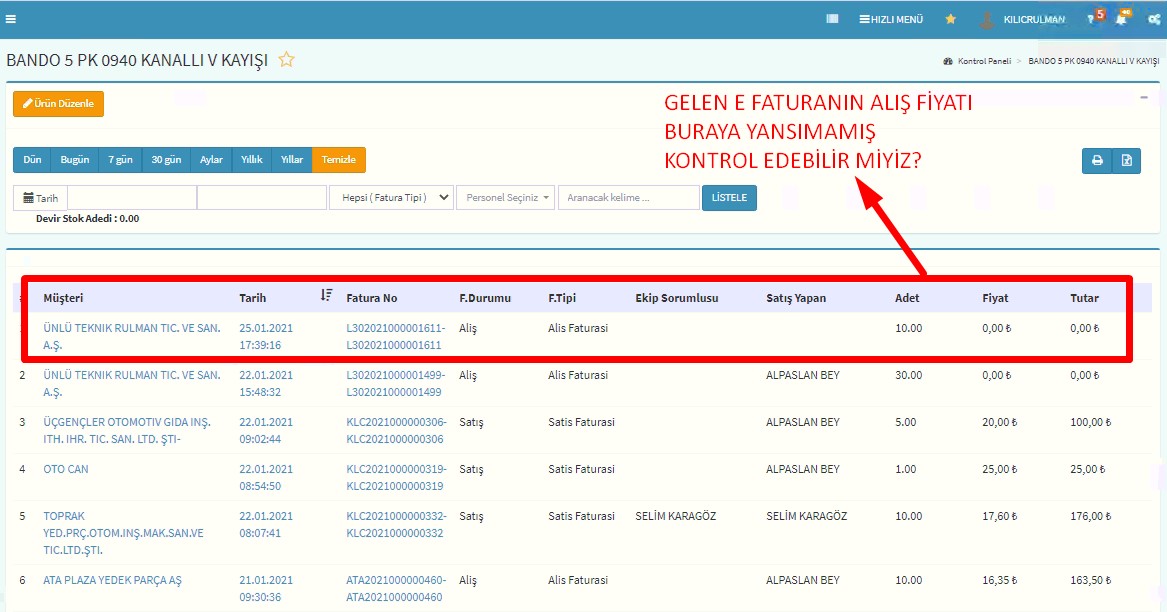Select the 30 gün date filter
Screen dimensions: 1167x612
pos(166,160)
